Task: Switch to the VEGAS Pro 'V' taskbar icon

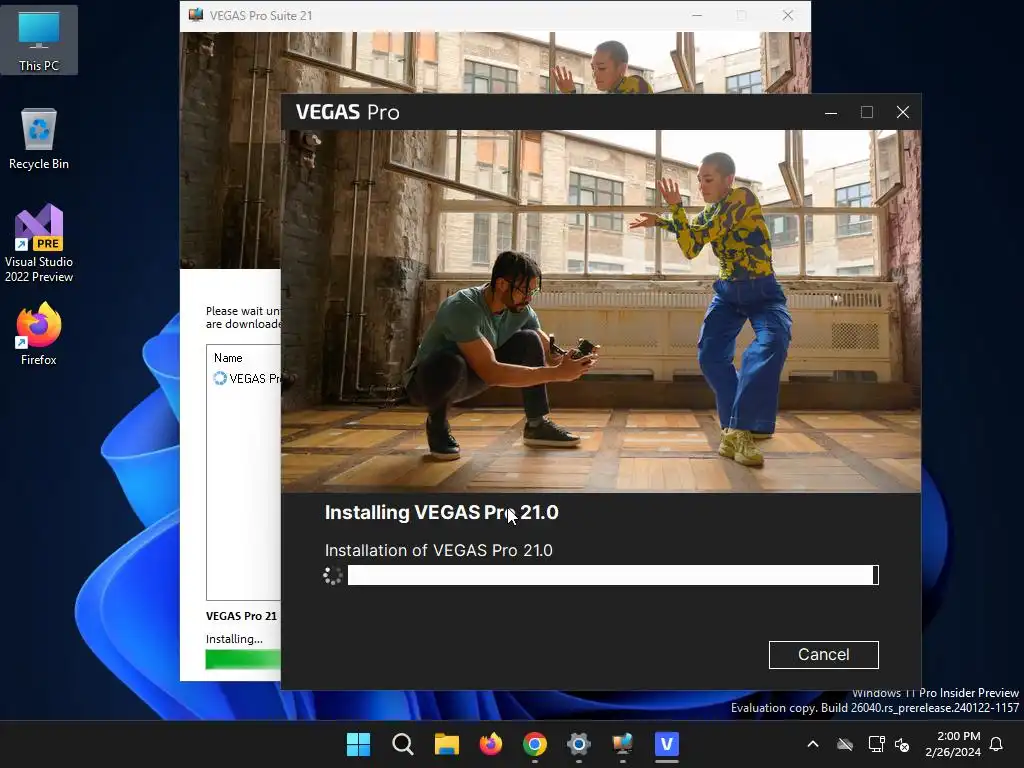Action: pos(667,744)
